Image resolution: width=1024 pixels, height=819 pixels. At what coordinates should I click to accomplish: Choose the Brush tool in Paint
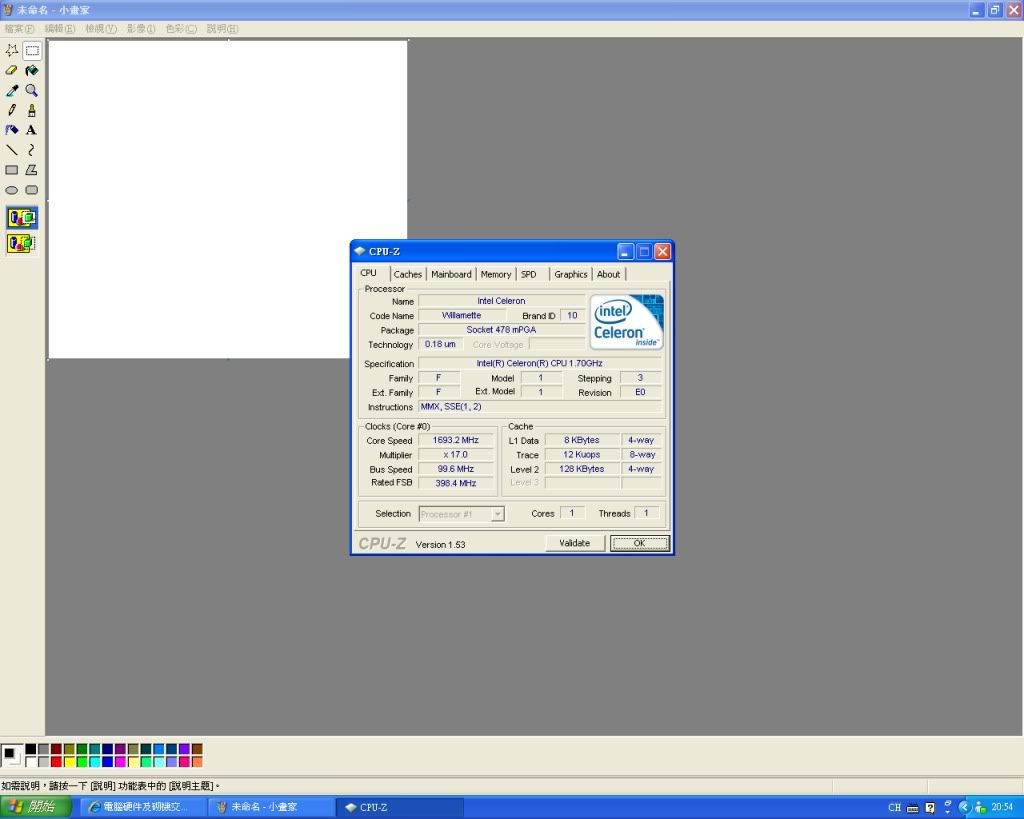pyautogui.click(x=31, y=110)
